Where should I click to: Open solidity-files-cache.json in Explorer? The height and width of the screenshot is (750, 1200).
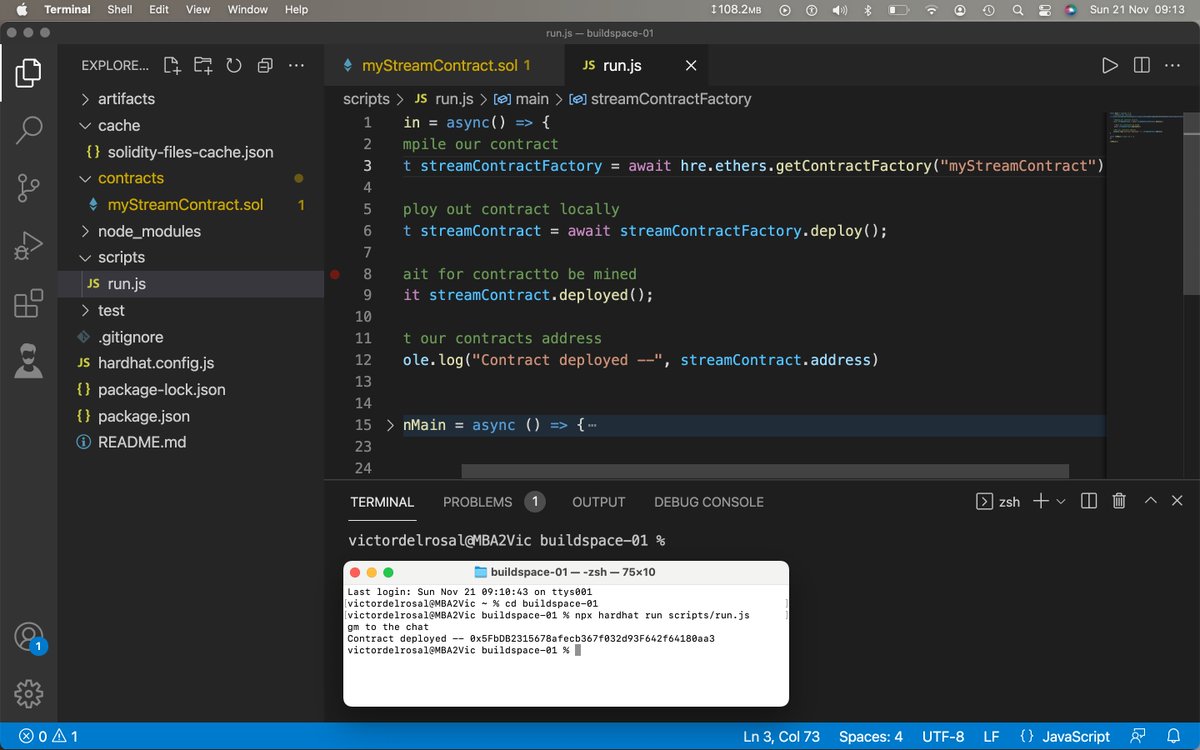pyautogui.click(x=190, y=152)
